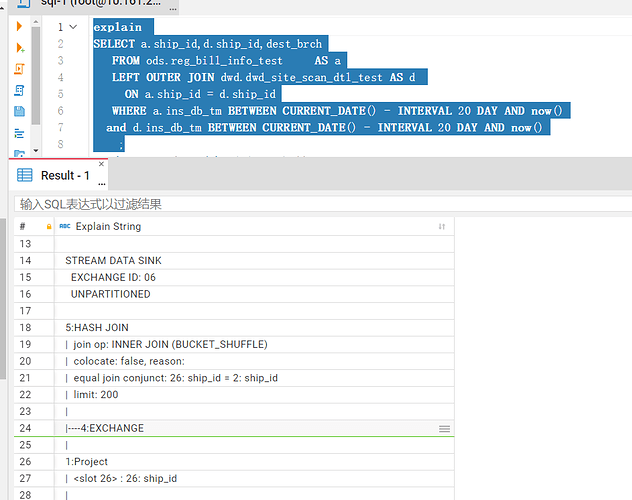Click the lock icon in column header
The height and width of the screenshot is (500, 632).
coord(48,227)
